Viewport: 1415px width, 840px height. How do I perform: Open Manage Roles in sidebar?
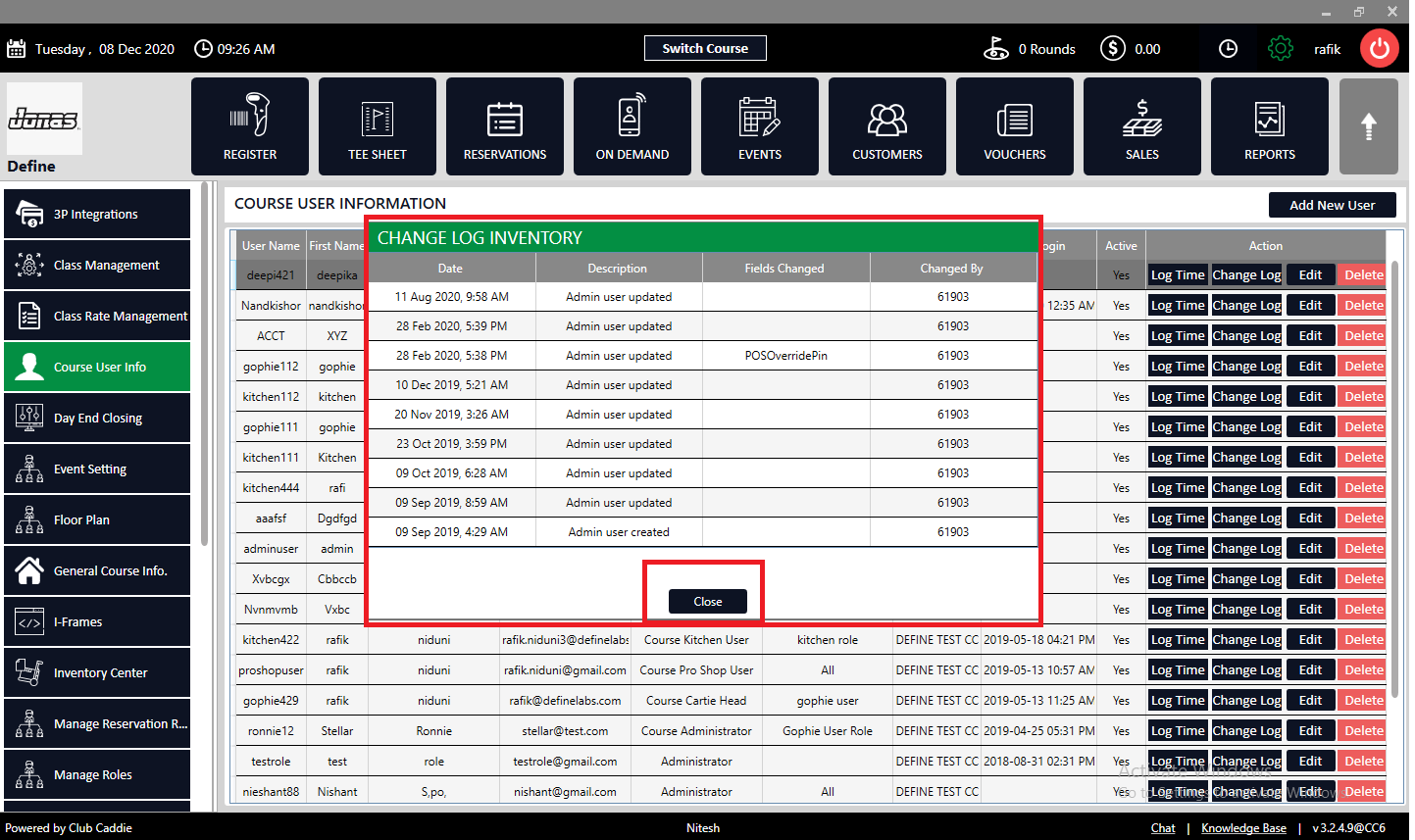tap(97, 774)
